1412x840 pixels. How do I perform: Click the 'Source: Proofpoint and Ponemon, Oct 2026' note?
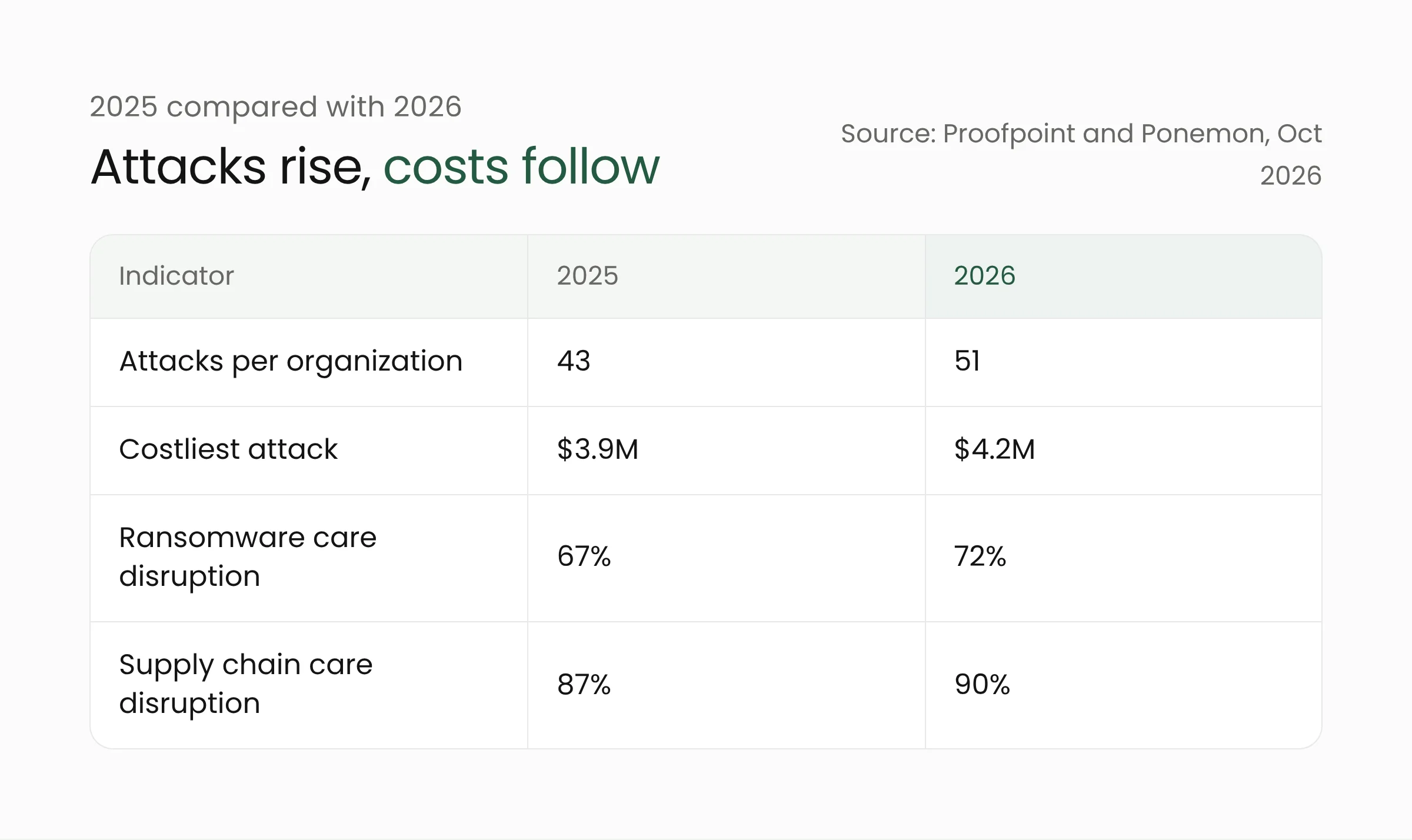tap(1081, 154)
